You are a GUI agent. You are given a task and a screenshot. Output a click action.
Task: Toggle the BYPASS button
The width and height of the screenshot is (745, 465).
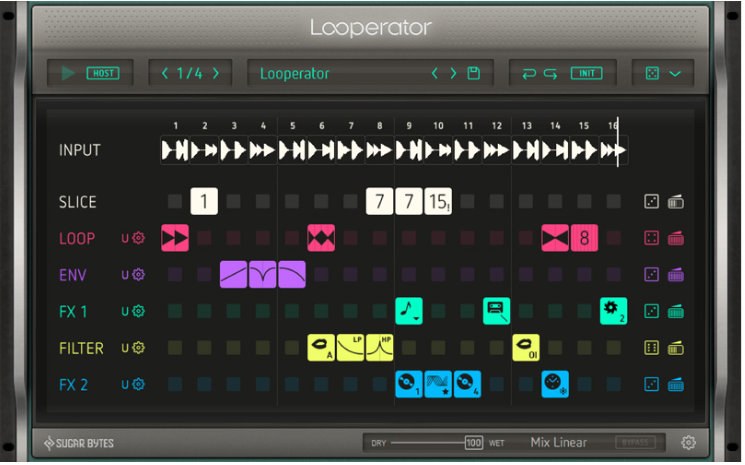[635, 443]
